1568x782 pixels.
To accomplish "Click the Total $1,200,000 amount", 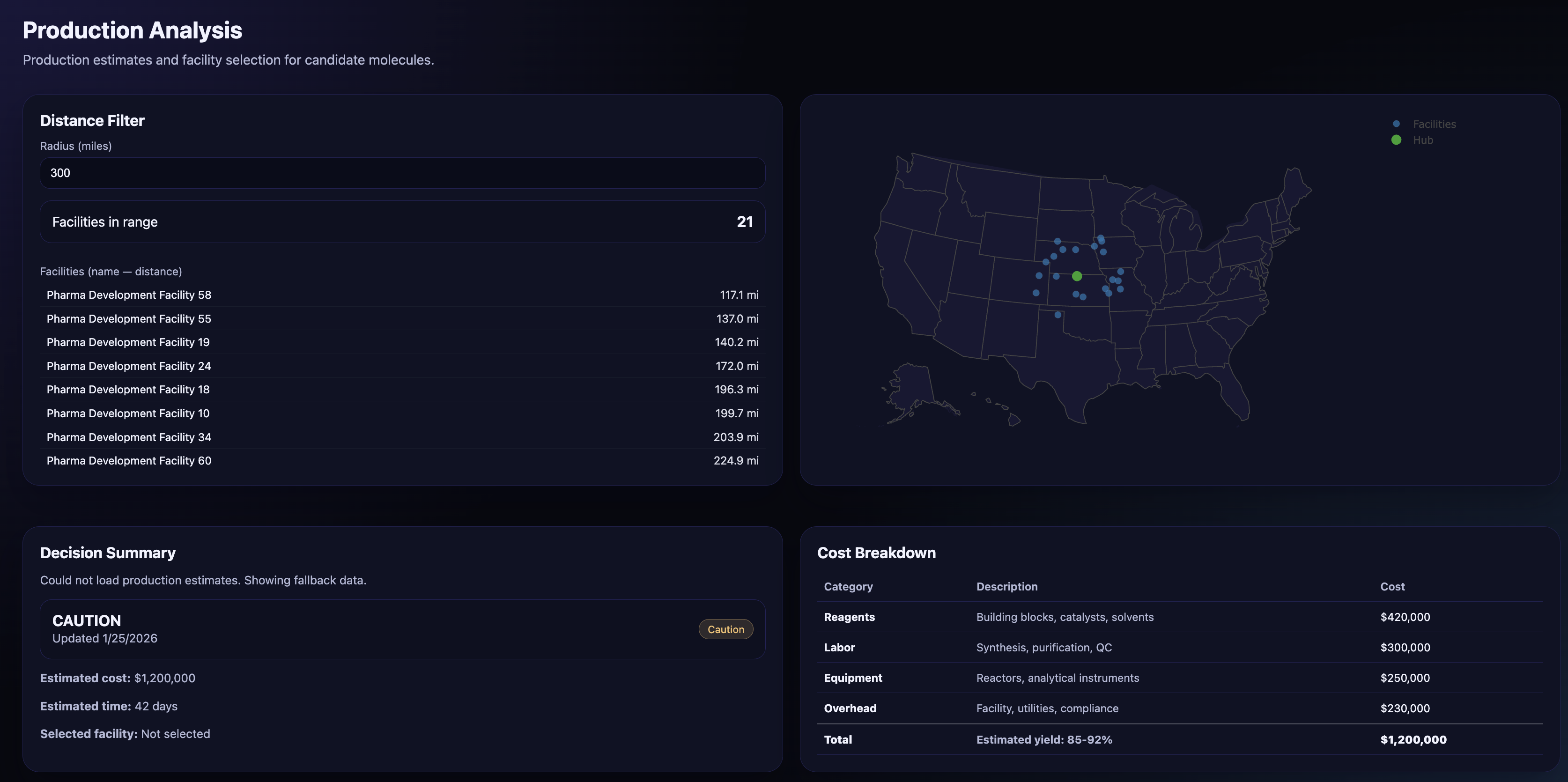I will click(x=1413, y=740).
